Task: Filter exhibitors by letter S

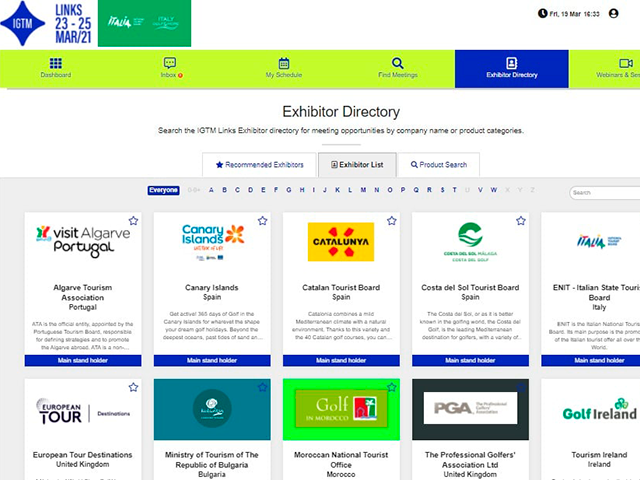Action: [x=442, y=190]
